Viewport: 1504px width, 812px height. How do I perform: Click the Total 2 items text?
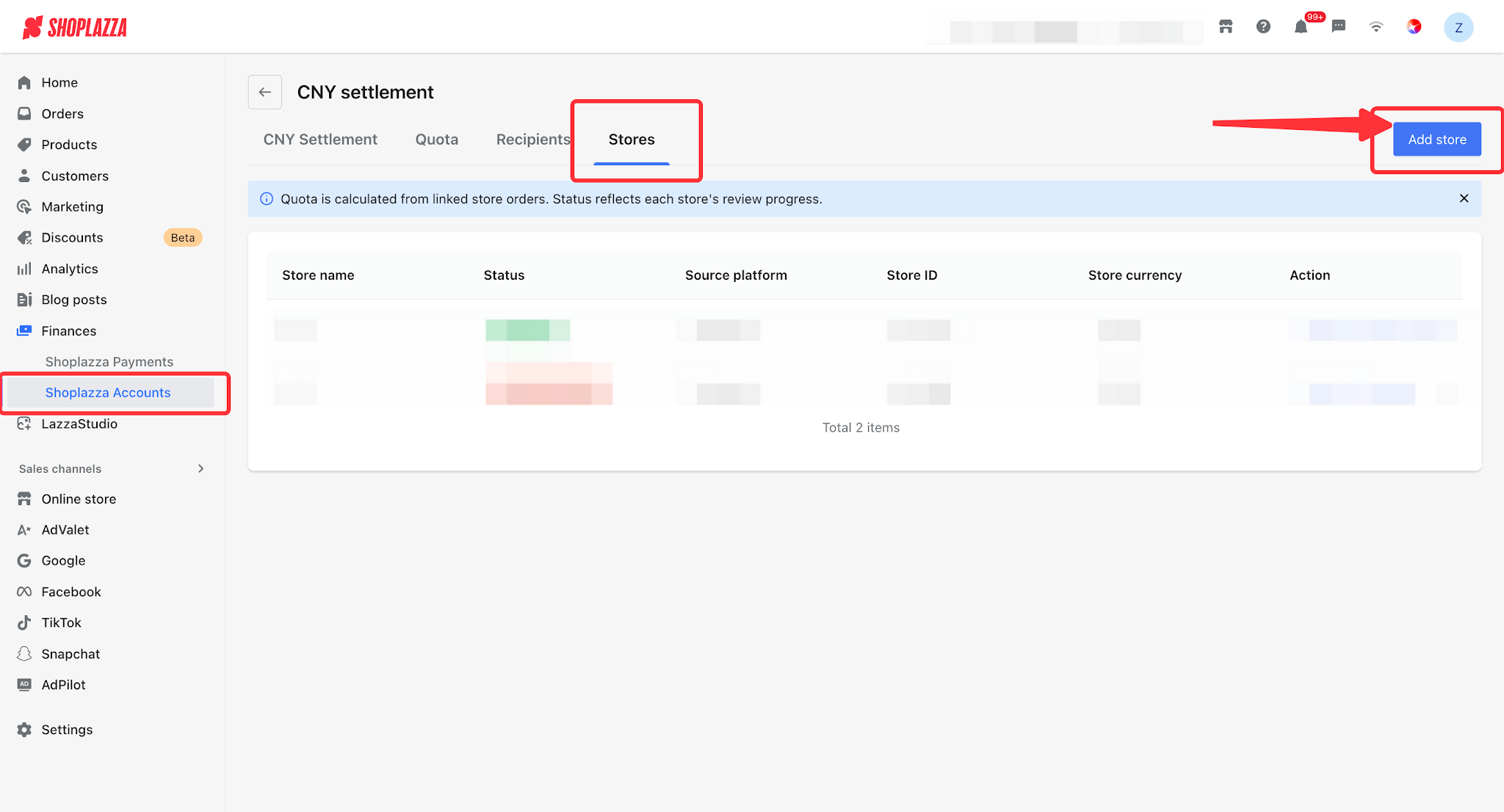(861, 428)
